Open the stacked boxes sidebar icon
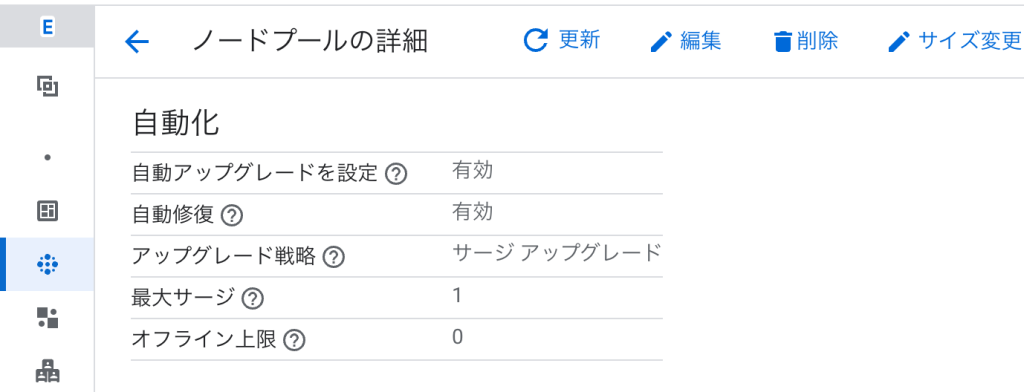 (x=47, y=372)
